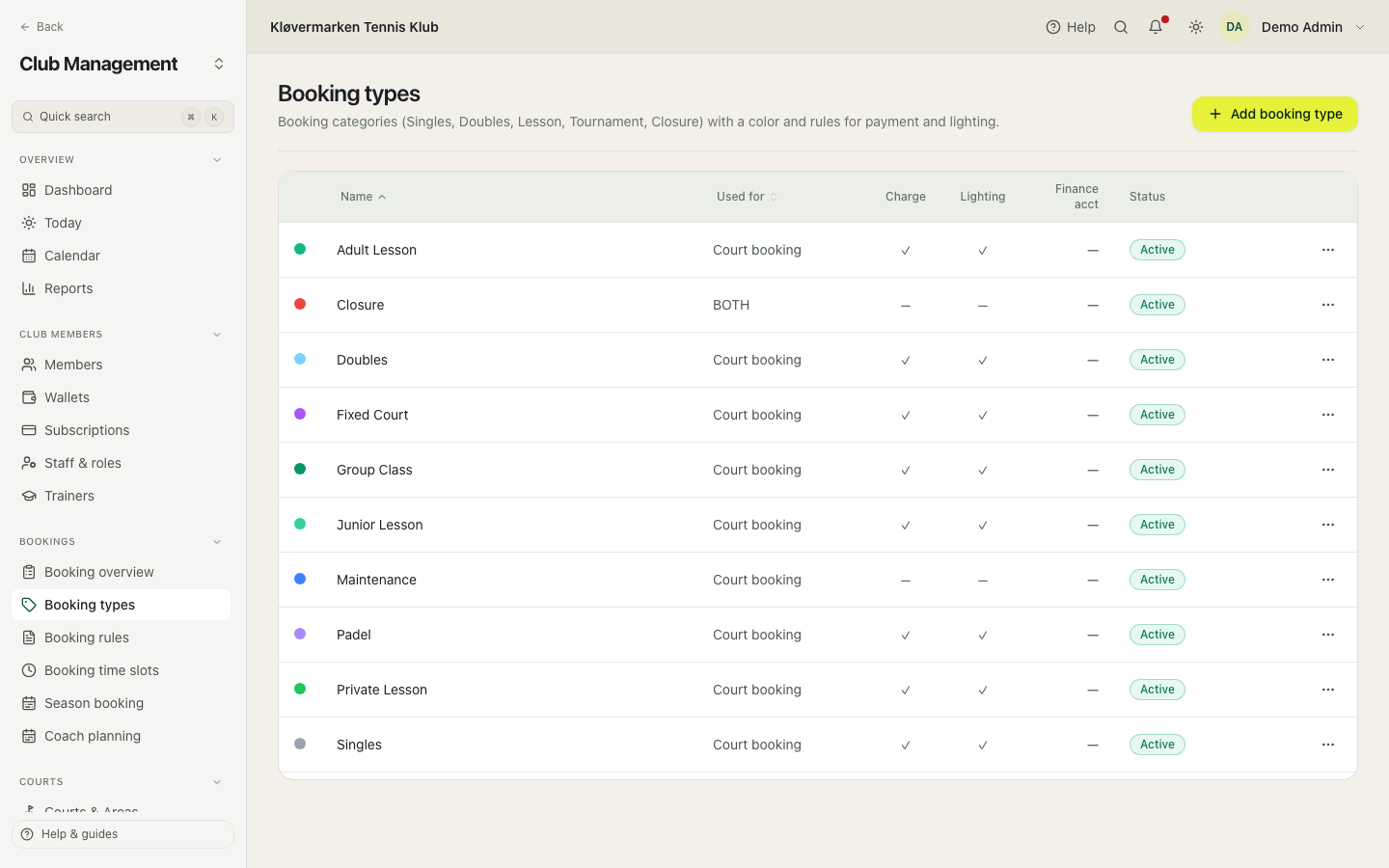The image size is (1389, 868).
Task: Open the notifications bell
Action: 1156,27
